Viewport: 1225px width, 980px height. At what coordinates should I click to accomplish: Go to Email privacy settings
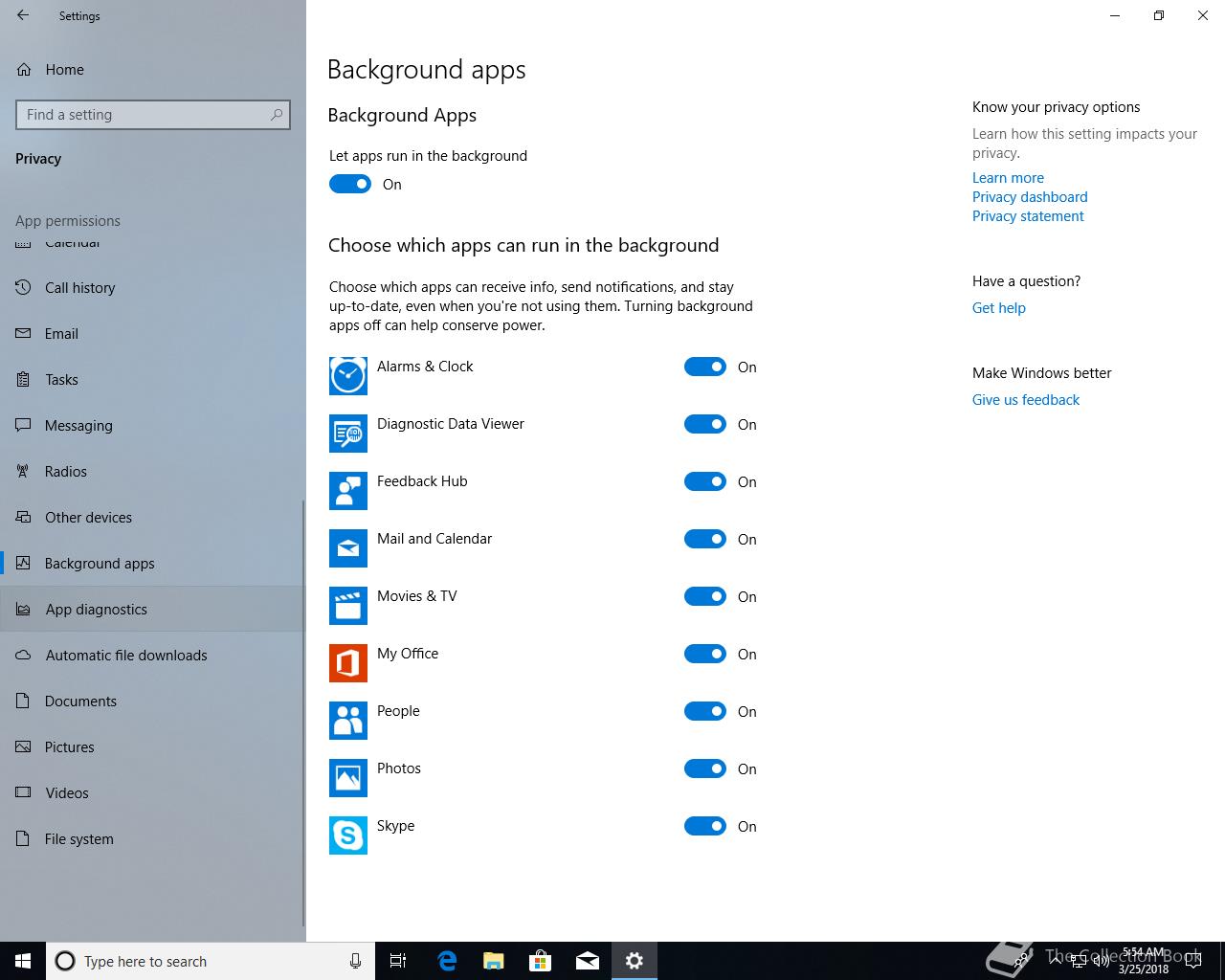(x=151, y=333)
